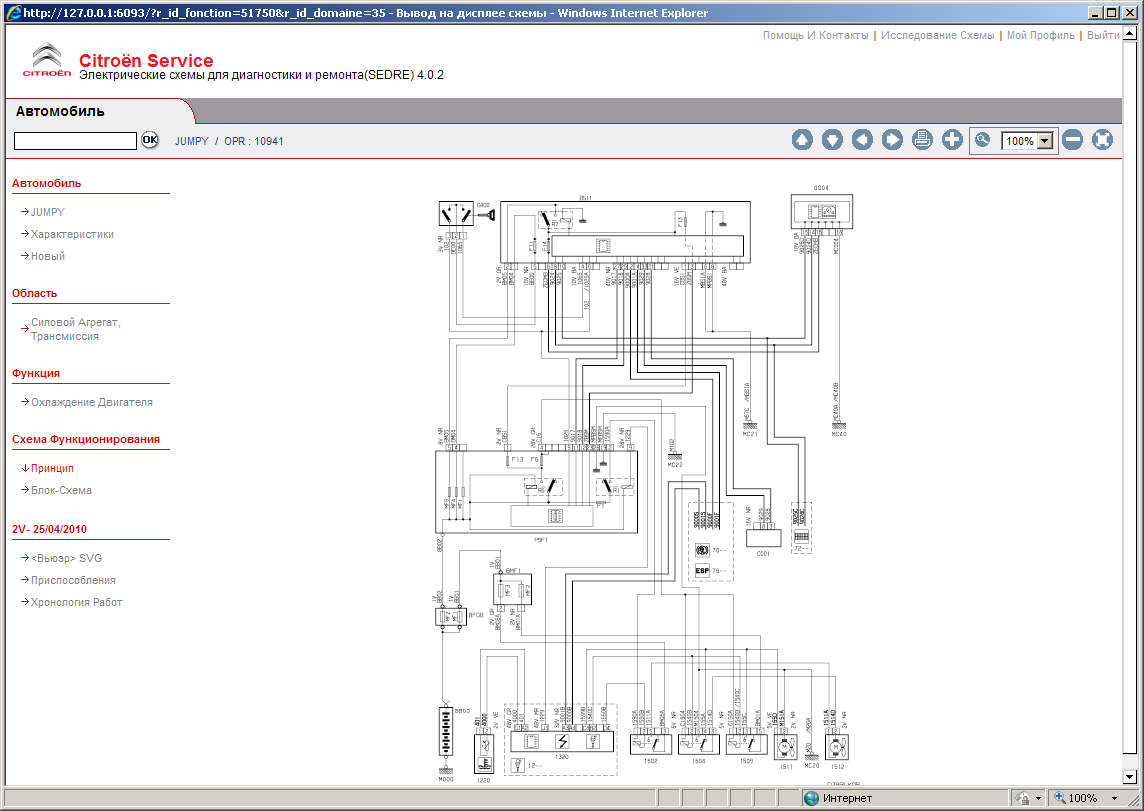The image size is (1144, 811).
Task: Click the Функция sidebar heading
Action: pos(36,373)
